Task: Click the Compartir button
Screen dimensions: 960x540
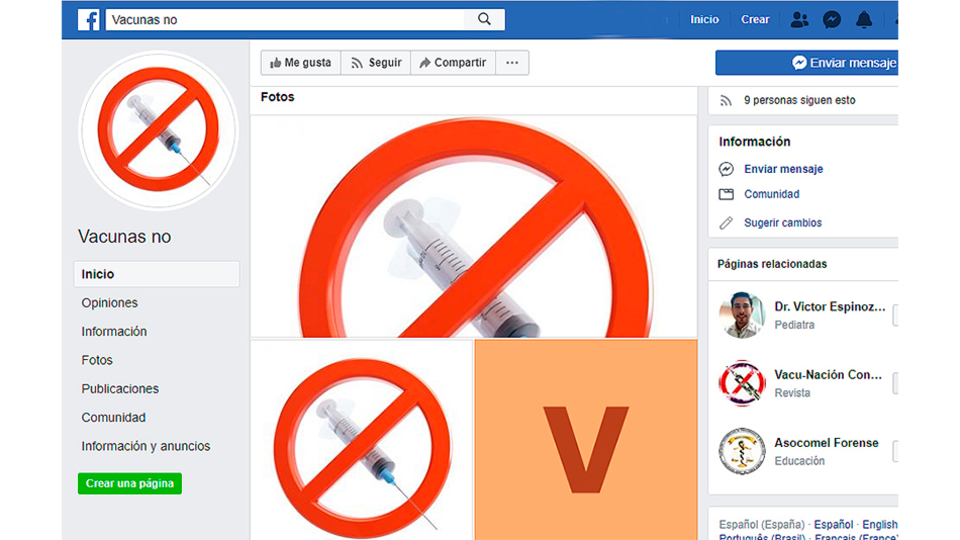Action: (x=453, y=62)
